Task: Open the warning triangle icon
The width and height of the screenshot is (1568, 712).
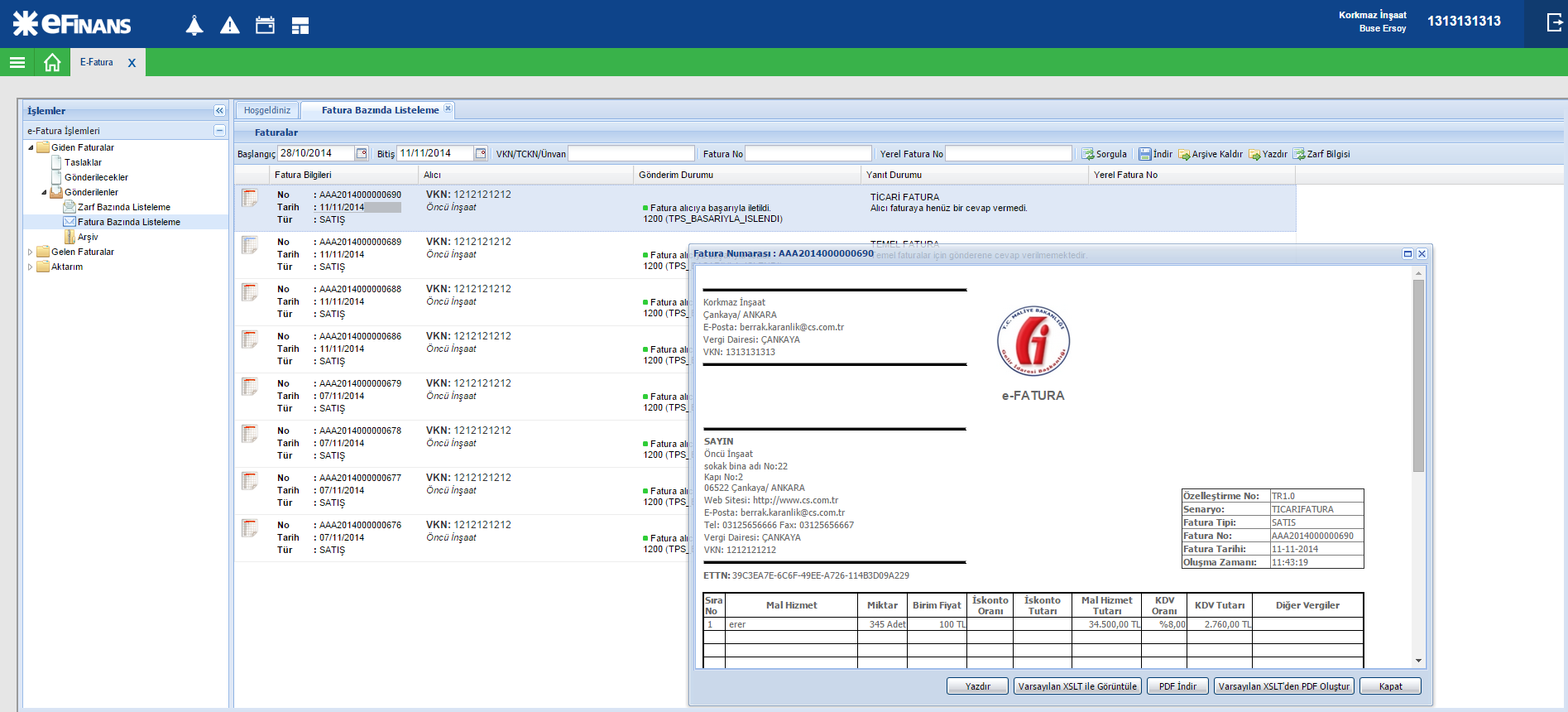Action: coord(230,26)
